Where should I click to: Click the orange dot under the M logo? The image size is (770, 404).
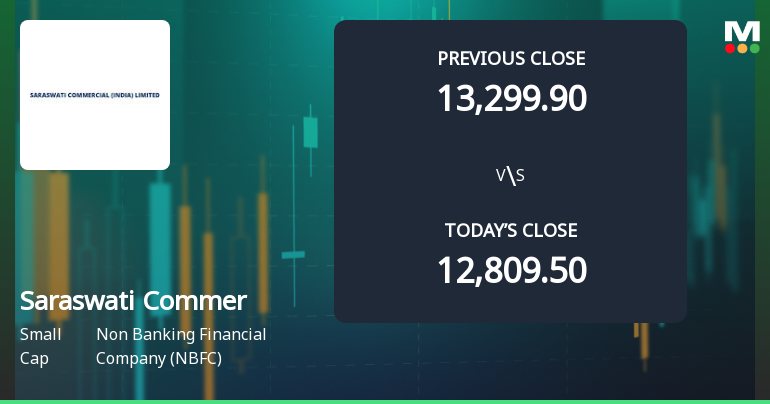[x=742, y=48]
